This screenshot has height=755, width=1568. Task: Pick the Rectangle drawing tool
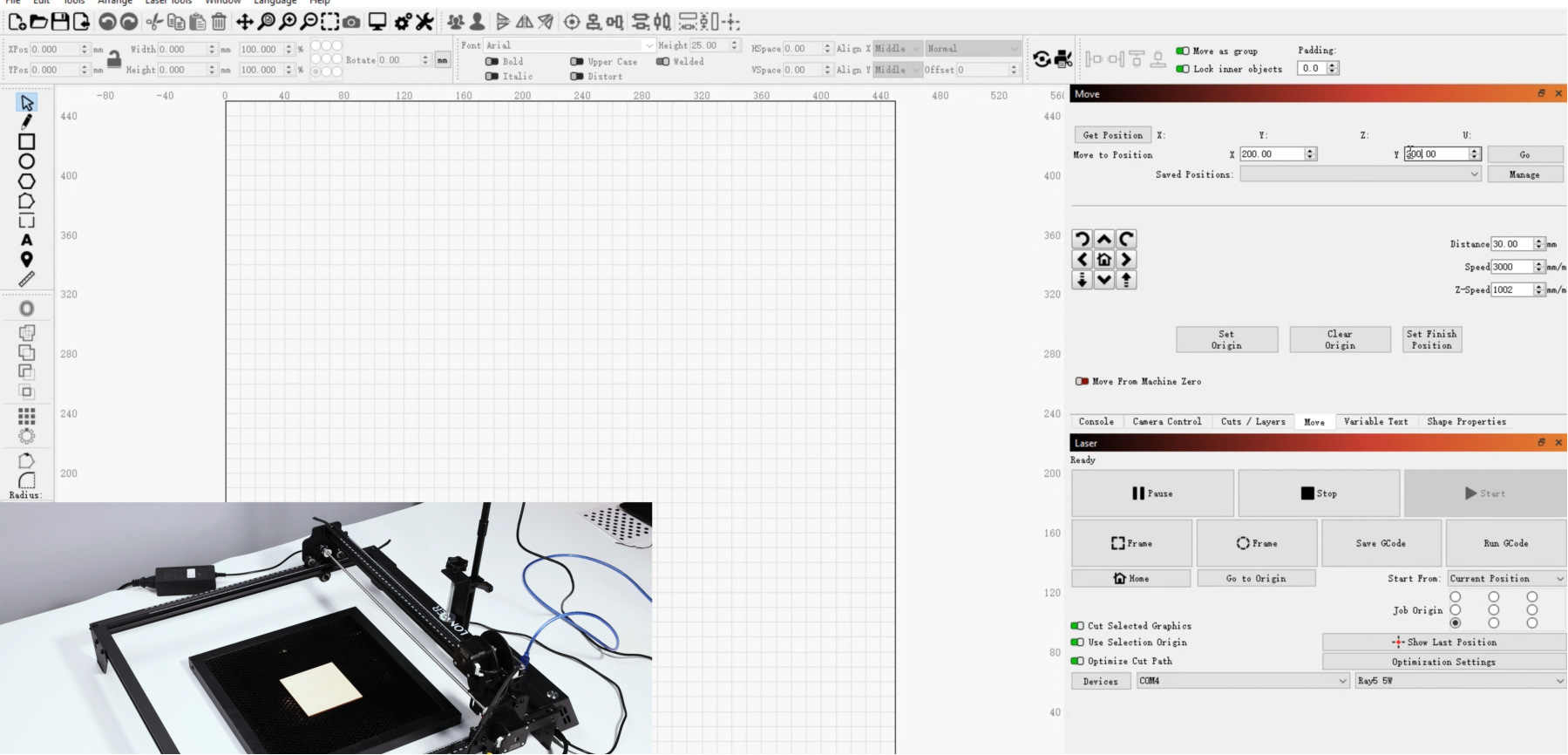coord(26,141)
